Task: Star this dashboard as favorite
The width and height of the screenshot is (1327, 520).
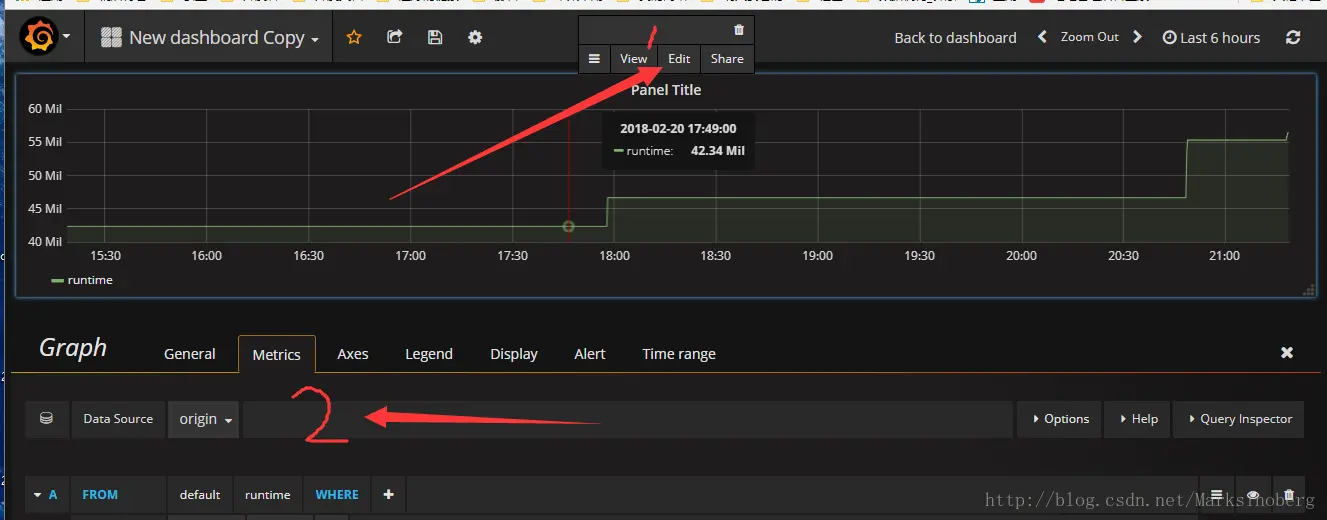Action: coord(354,37)
